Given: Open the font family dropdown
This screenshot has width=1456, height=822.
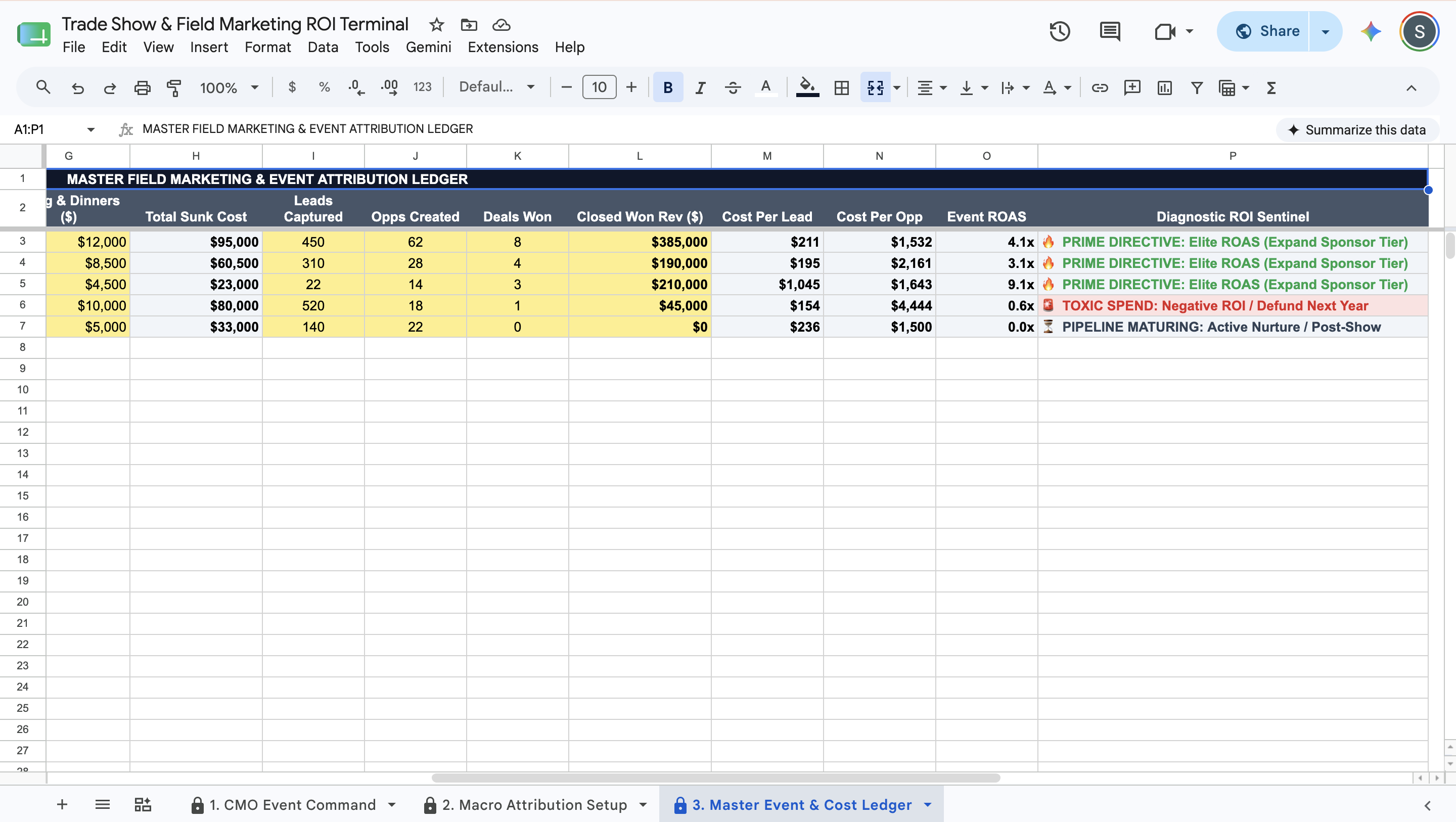Looking at the screenshot, I should pyautogui.click(x=496, y=87).
